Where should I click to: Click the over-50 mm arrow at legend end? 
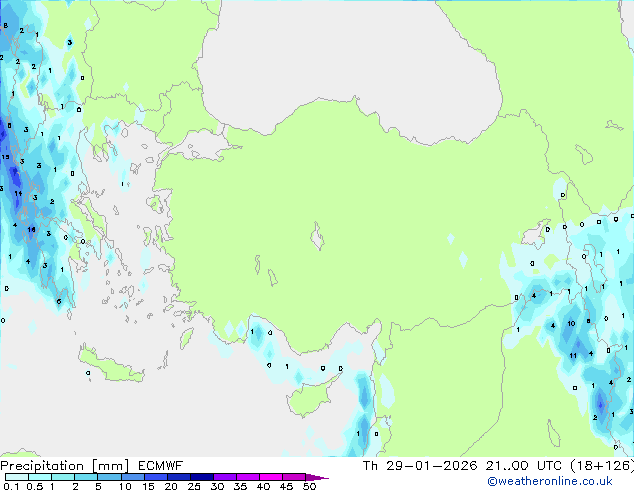[x=317, y=477]
